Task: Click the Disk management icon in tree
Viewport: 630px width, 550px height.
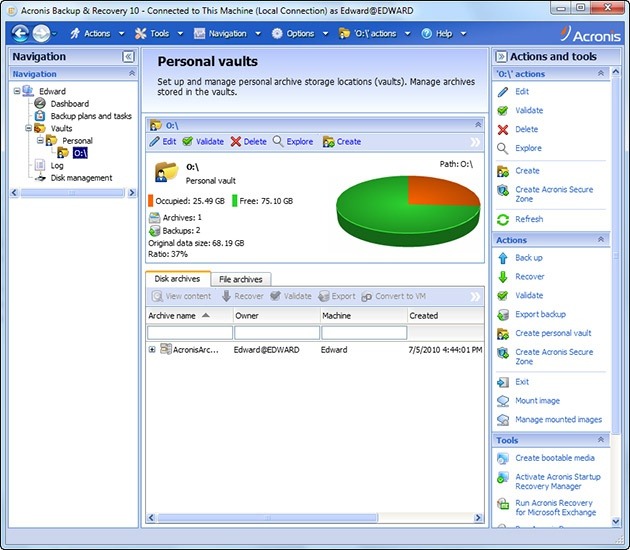Action: [x=40, y=178]
